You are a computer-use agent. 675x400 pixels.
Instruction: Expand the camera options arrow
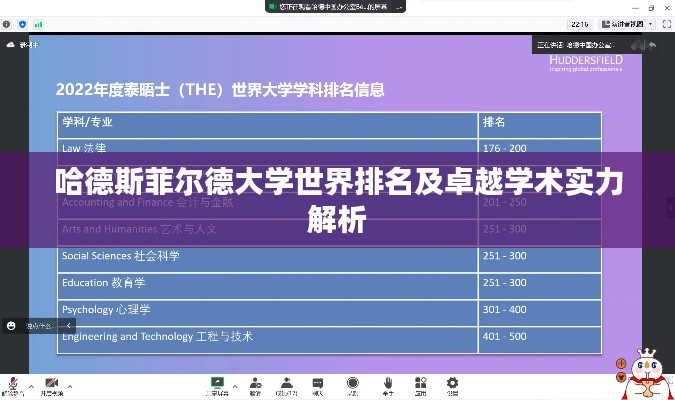[68, 383]
